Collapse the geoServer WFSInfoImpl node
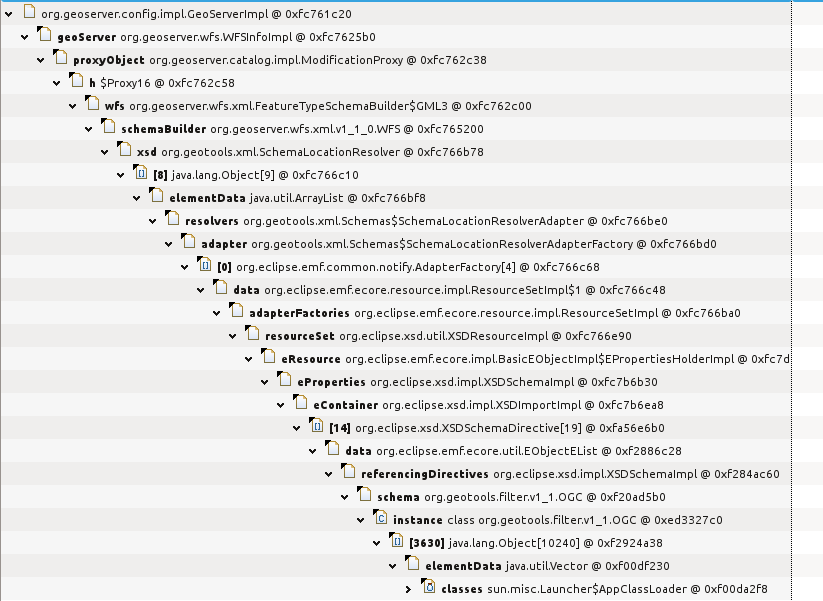823x601 pixels. (25, 38)
